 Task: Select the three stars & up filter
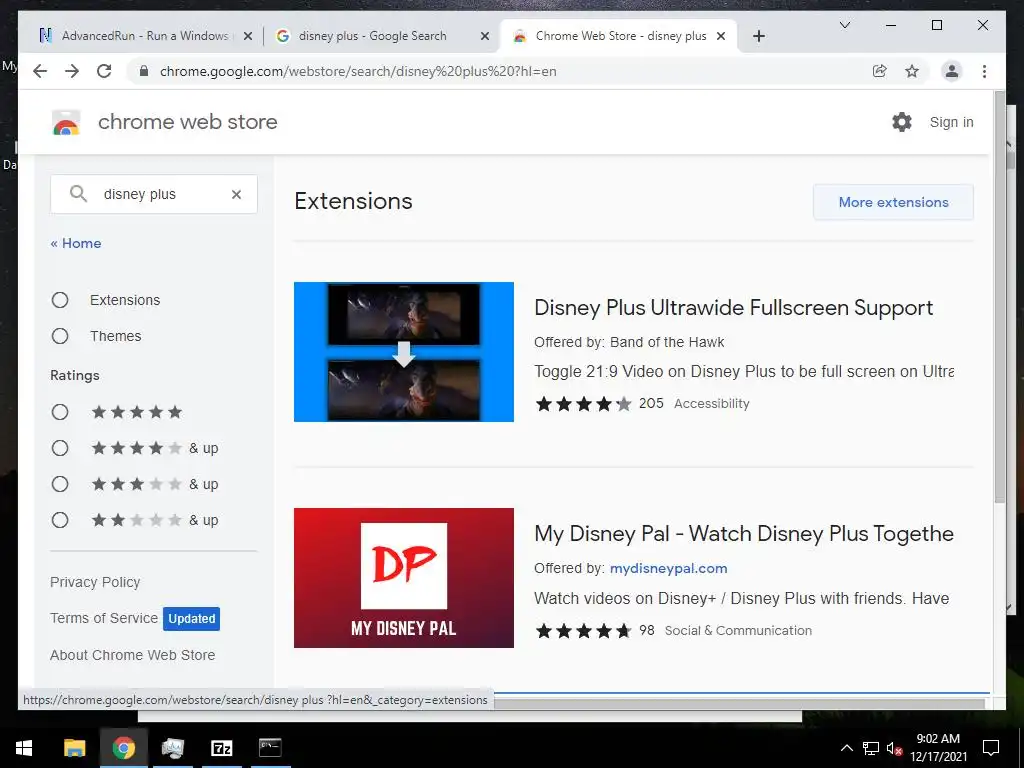pos(60,484)
